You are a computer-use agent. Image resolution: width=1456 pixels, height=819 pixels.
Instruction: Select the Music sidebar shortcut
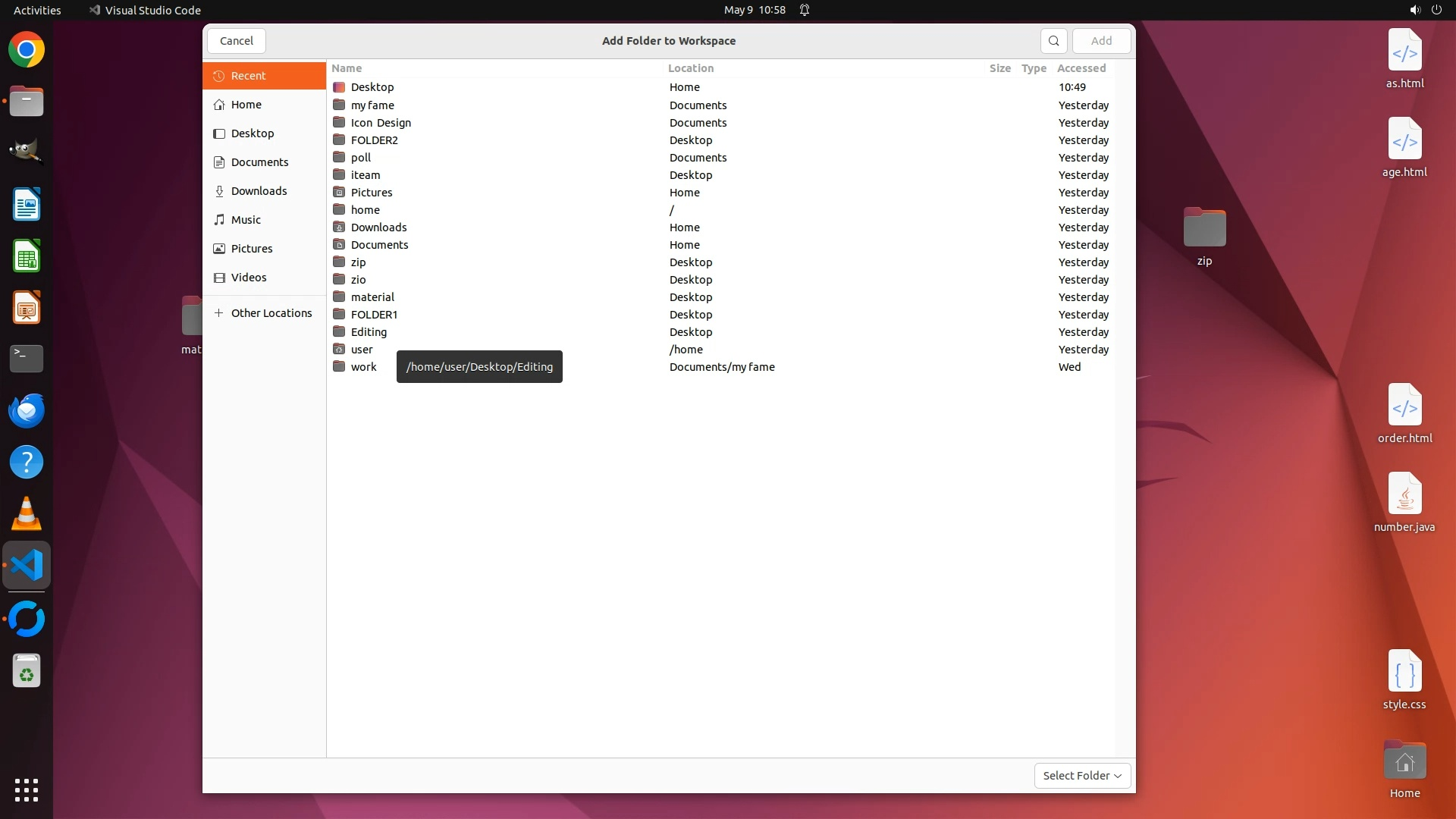coord(246,220)
